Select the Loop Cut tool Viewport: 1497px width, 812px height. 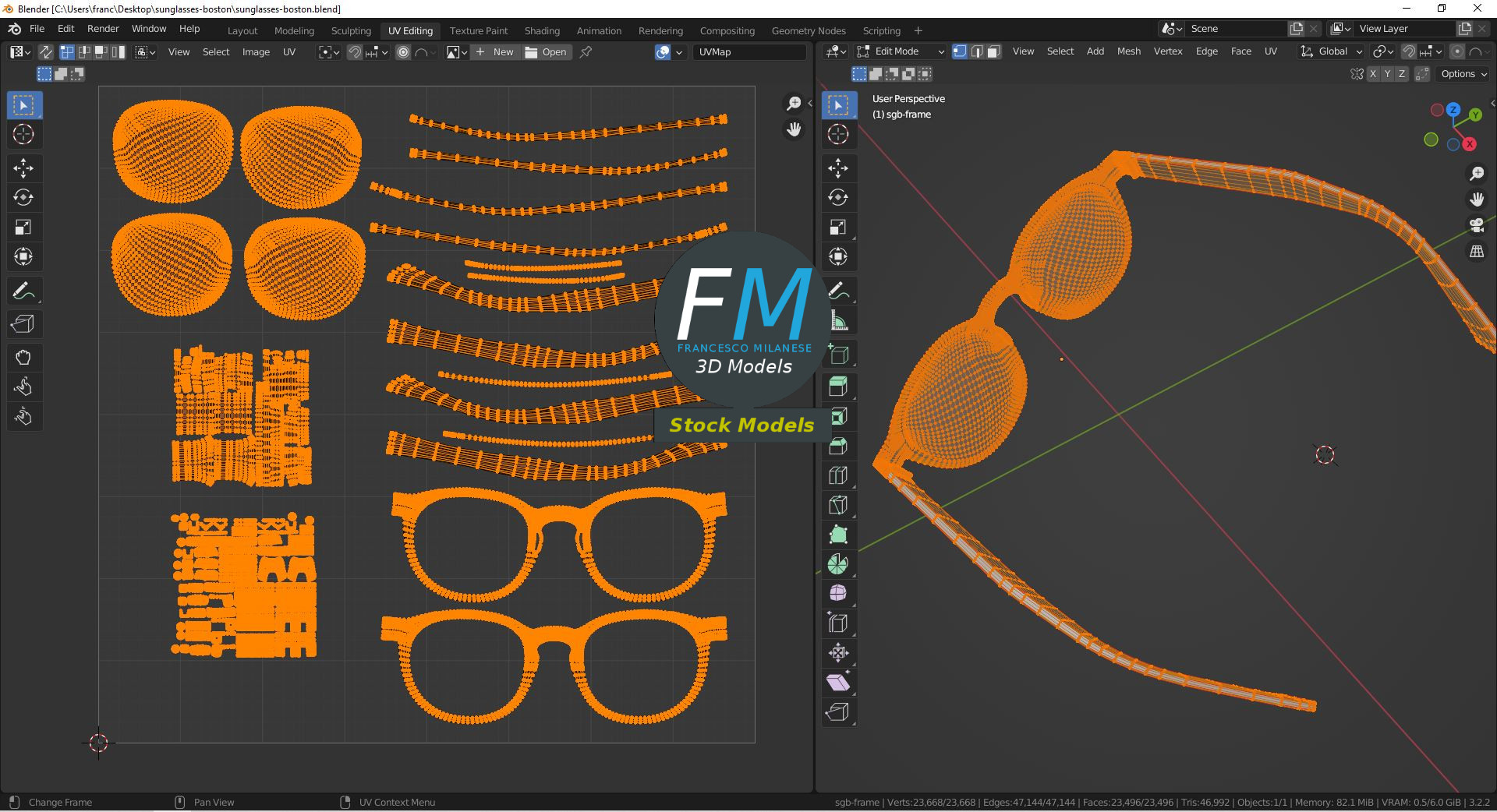click(838, 475)
